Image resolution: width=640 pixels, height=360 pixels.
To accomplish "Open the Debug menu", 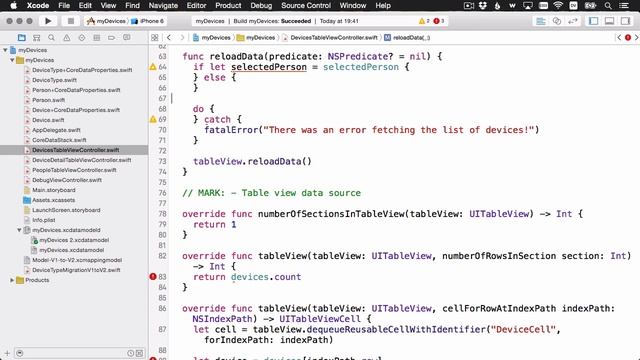I will click(261, 6).
